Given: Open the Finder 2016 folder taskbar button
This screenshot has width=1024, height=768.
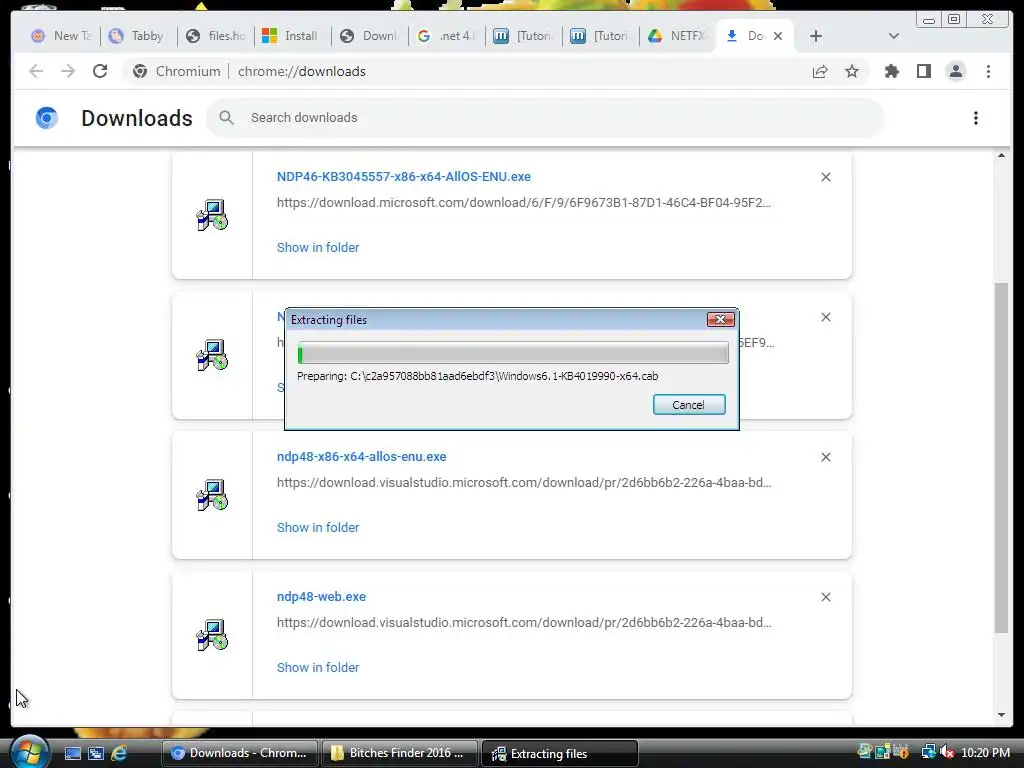Looking at the screenshot, I should tap(399, 753).
